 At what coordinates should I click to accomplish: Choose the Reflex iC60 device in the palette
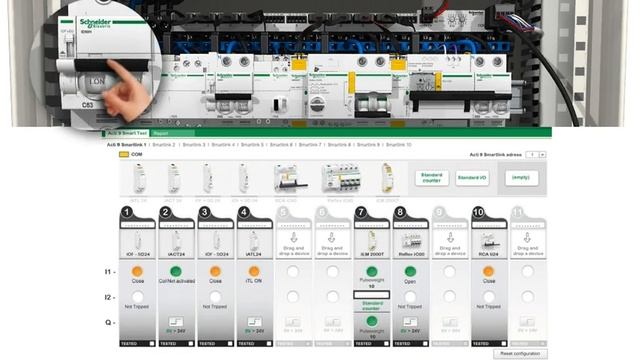[x=340, y=178]
